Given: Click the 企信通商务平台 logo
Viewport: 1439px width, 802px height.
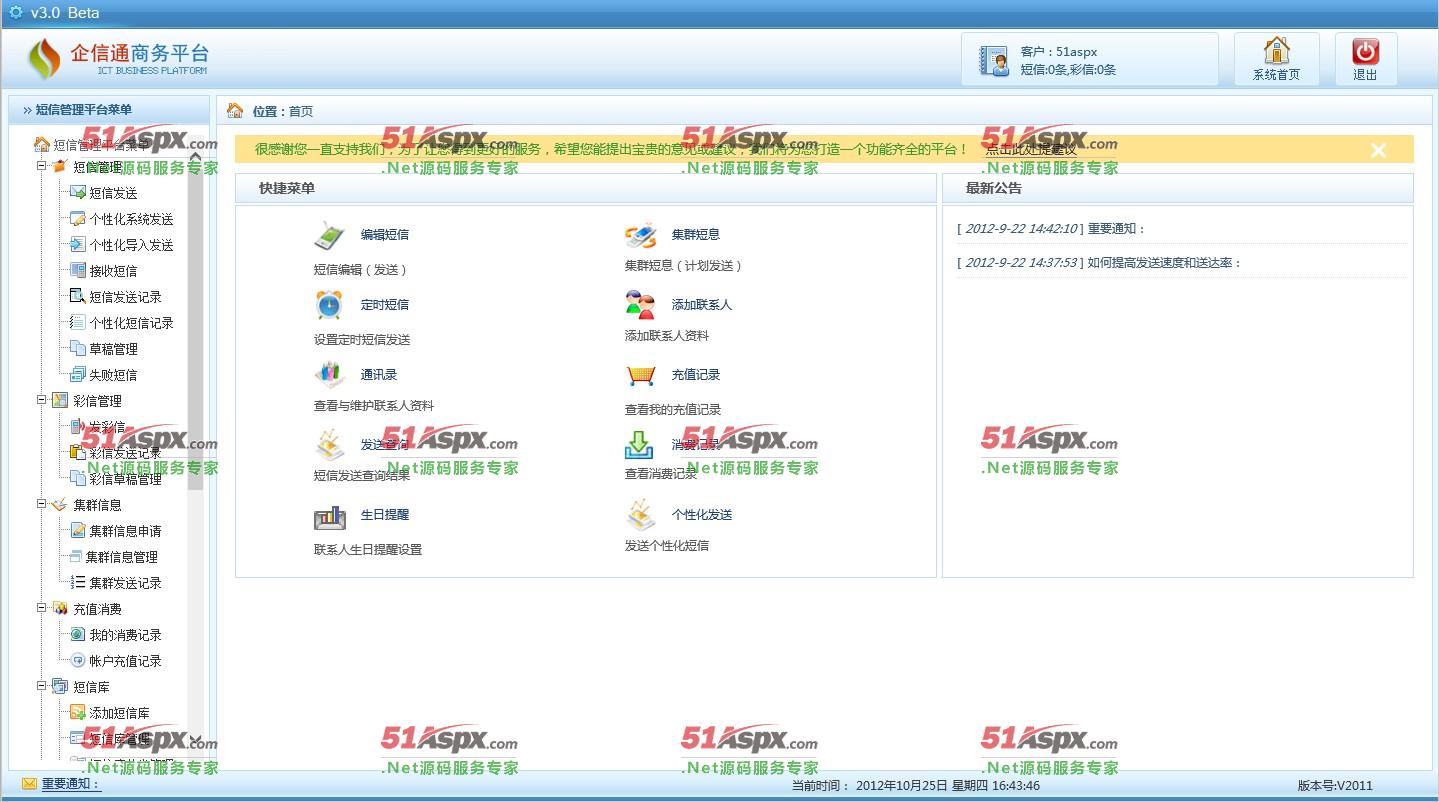Looking at the screenshot, I should coord(119,59).
